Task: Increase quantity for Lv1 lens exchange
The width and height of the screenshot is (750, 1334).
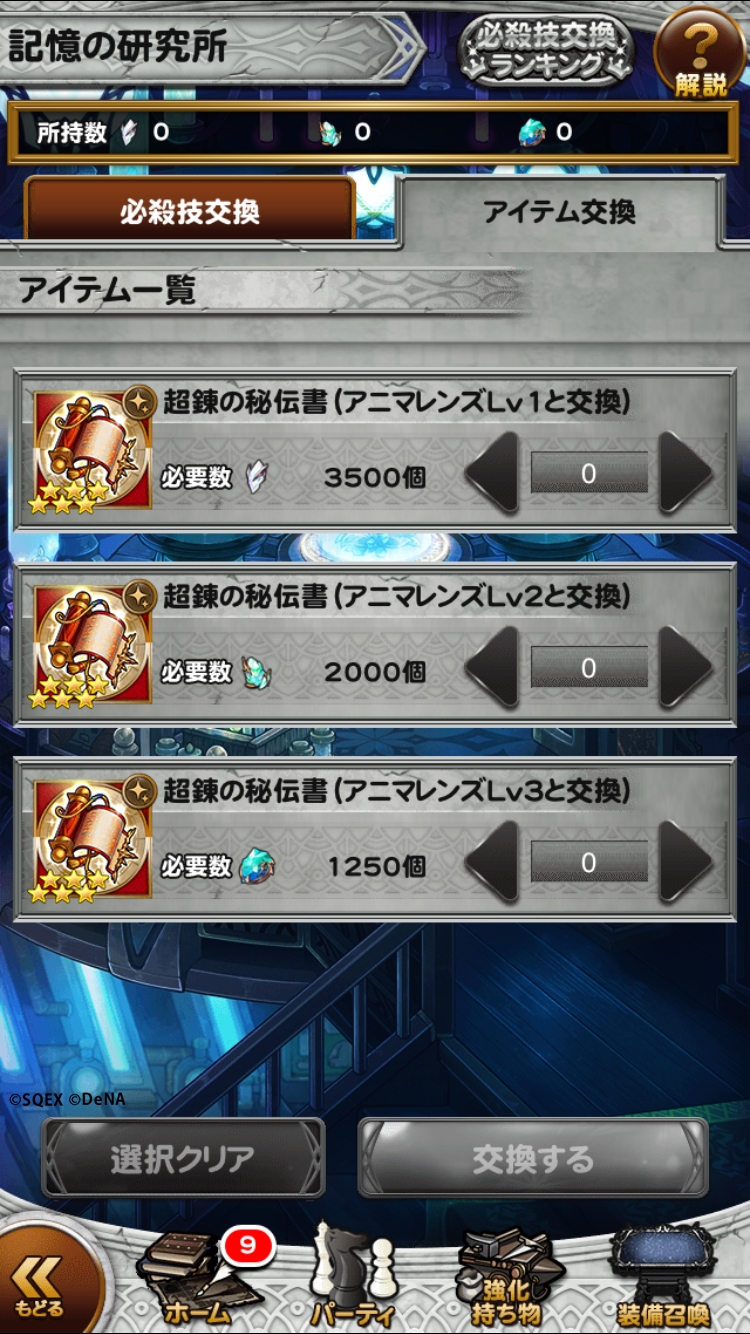Action: pyautogui.click(x=685, y=473)
